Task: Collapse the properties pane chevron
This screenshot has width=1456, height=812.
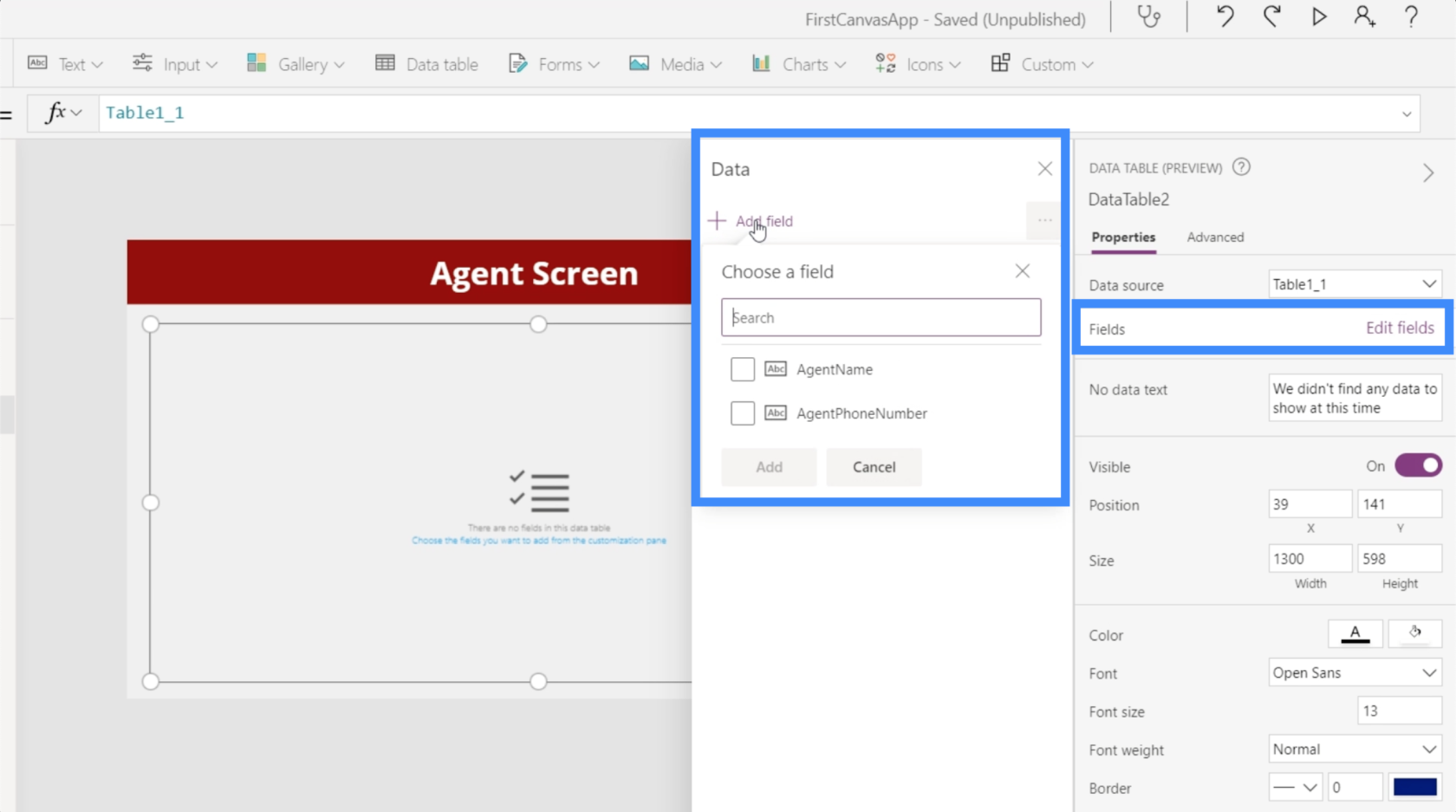Action: click(x=1428, y=173)
